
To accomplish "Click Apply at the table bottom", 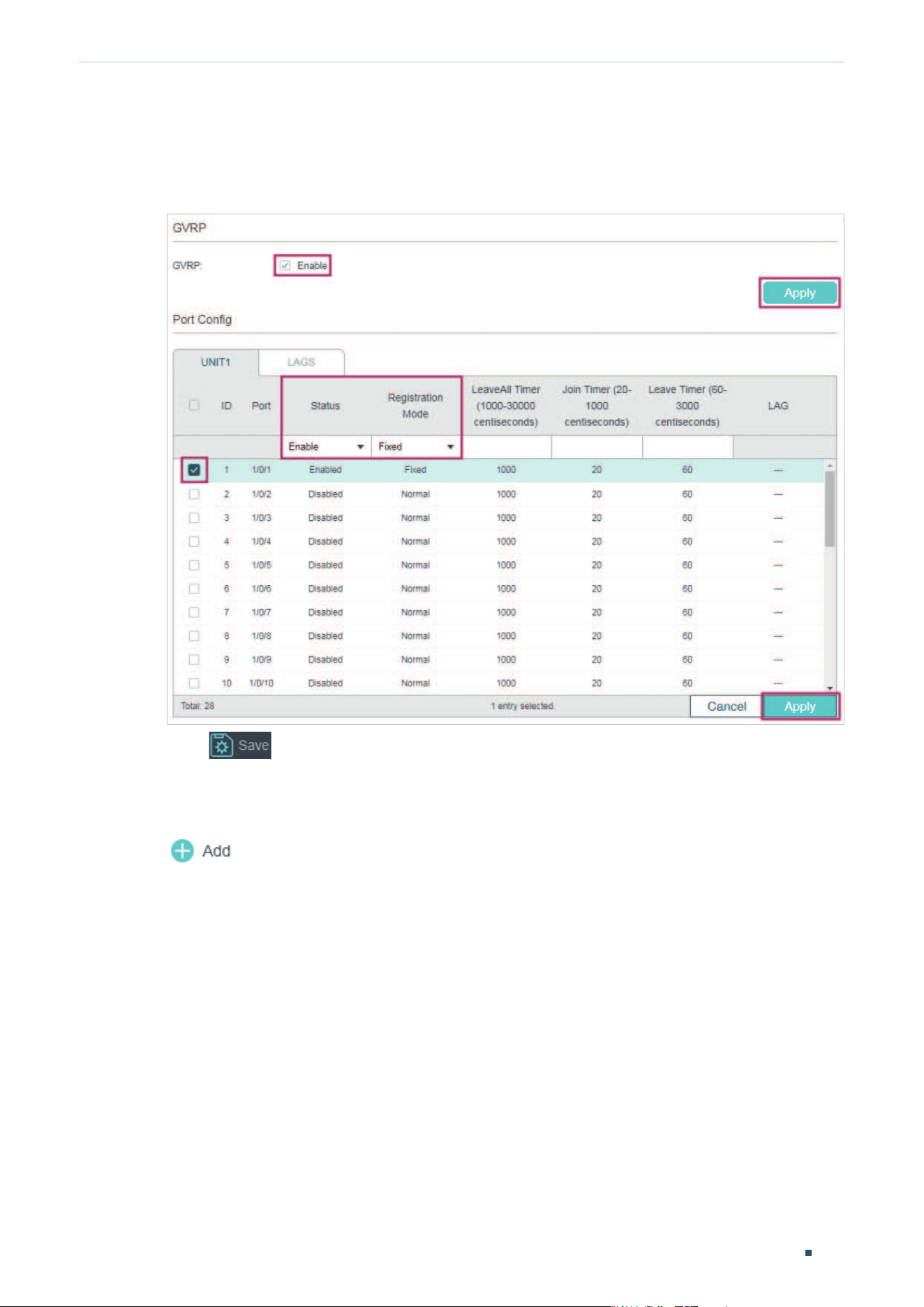I will (x=800, y=706).
